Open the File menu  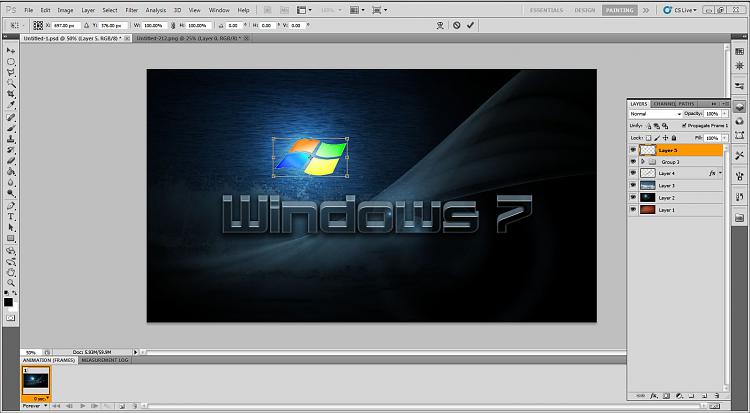[x=29, y=10]
